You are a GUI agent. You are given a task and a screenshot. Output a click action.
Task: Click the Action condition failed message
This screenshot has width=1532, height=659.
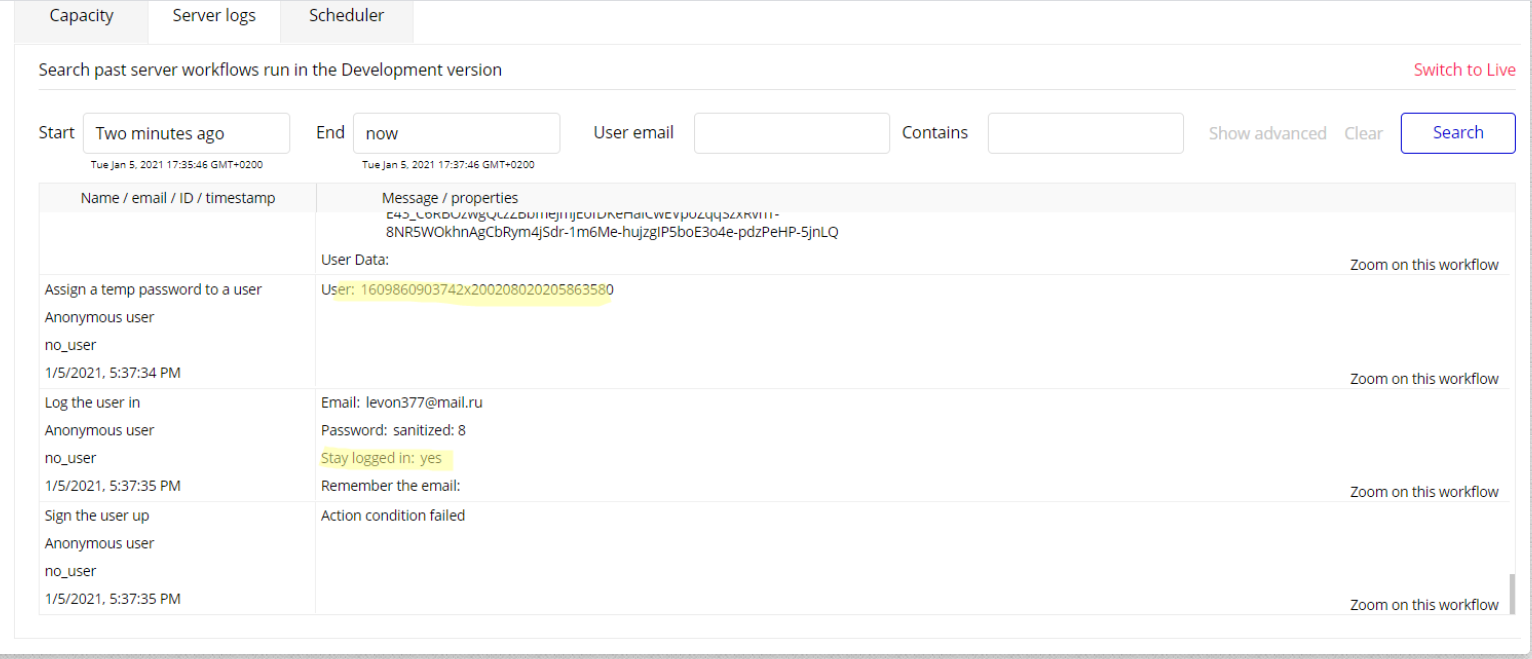pyautogui.click(x=393, y=516)
